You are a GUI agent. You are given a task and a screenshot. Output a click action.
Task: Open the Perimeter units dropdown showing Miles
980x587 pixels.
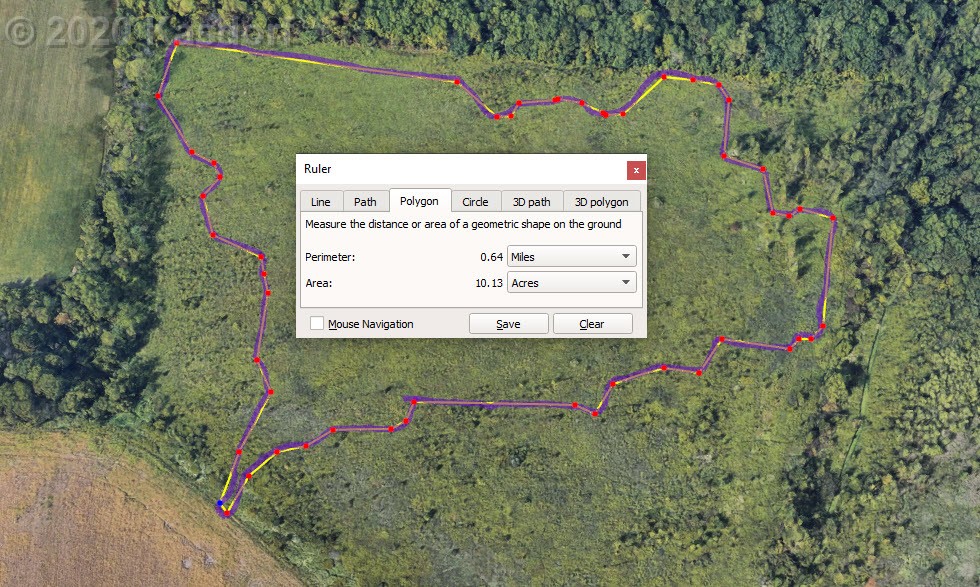coord(572,257)
